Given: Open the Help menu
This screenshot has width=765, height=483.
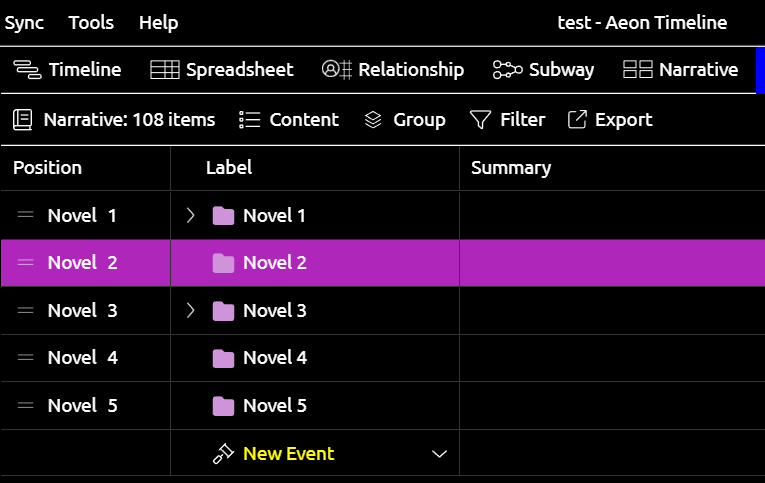Looking at the screenshot, I should coord(159,23).
